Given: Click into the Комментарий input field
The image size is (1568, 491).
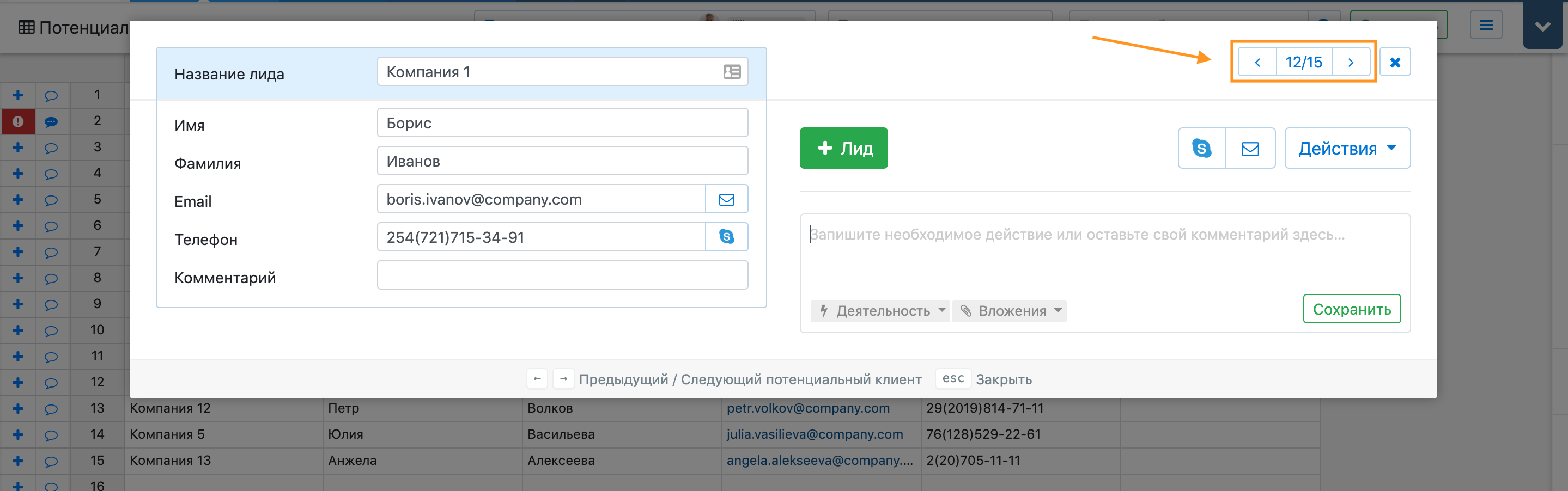Looking at the screenshot, I should [562, 275].
